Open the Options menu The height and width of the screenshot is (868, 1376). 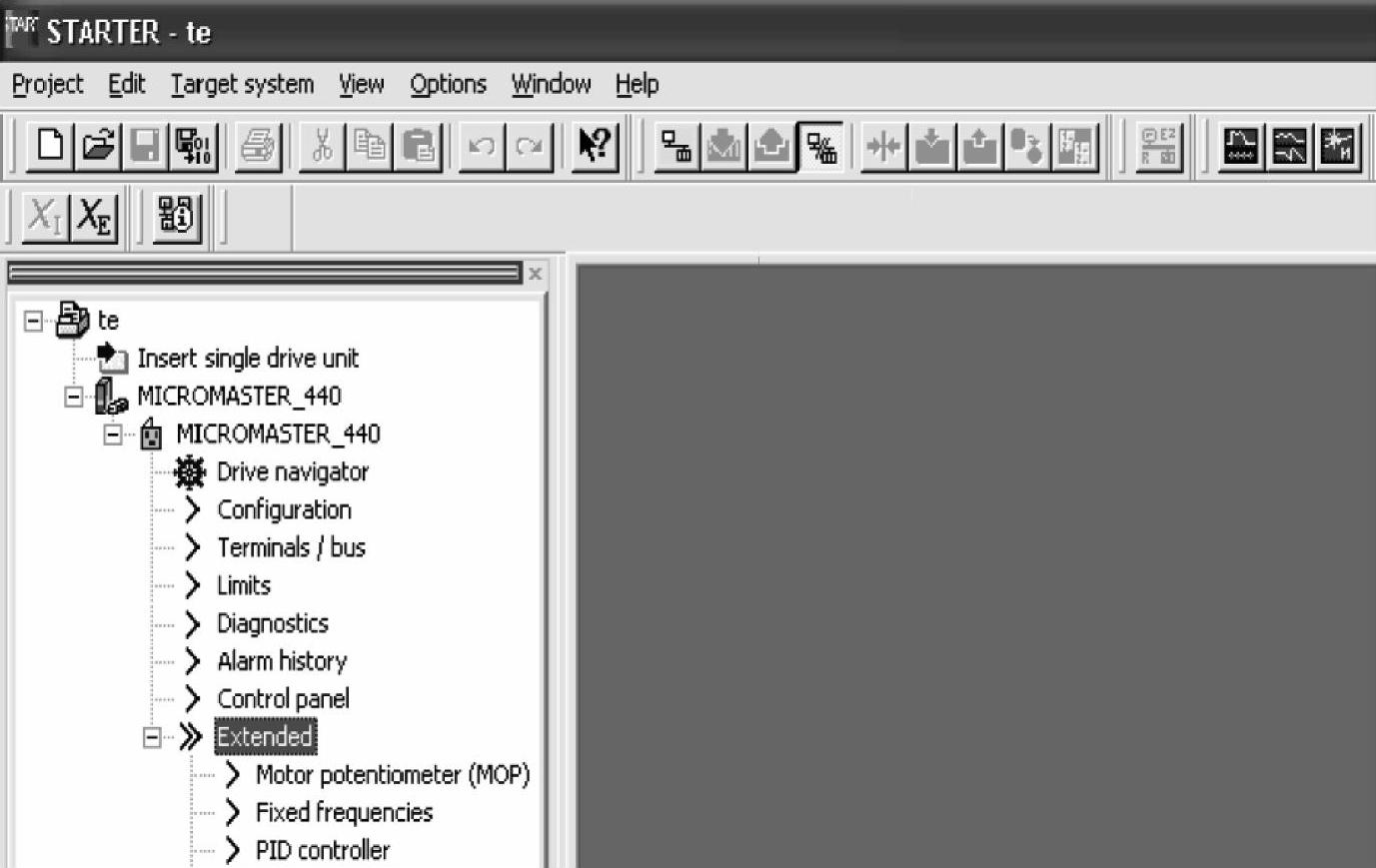[448, 85]
